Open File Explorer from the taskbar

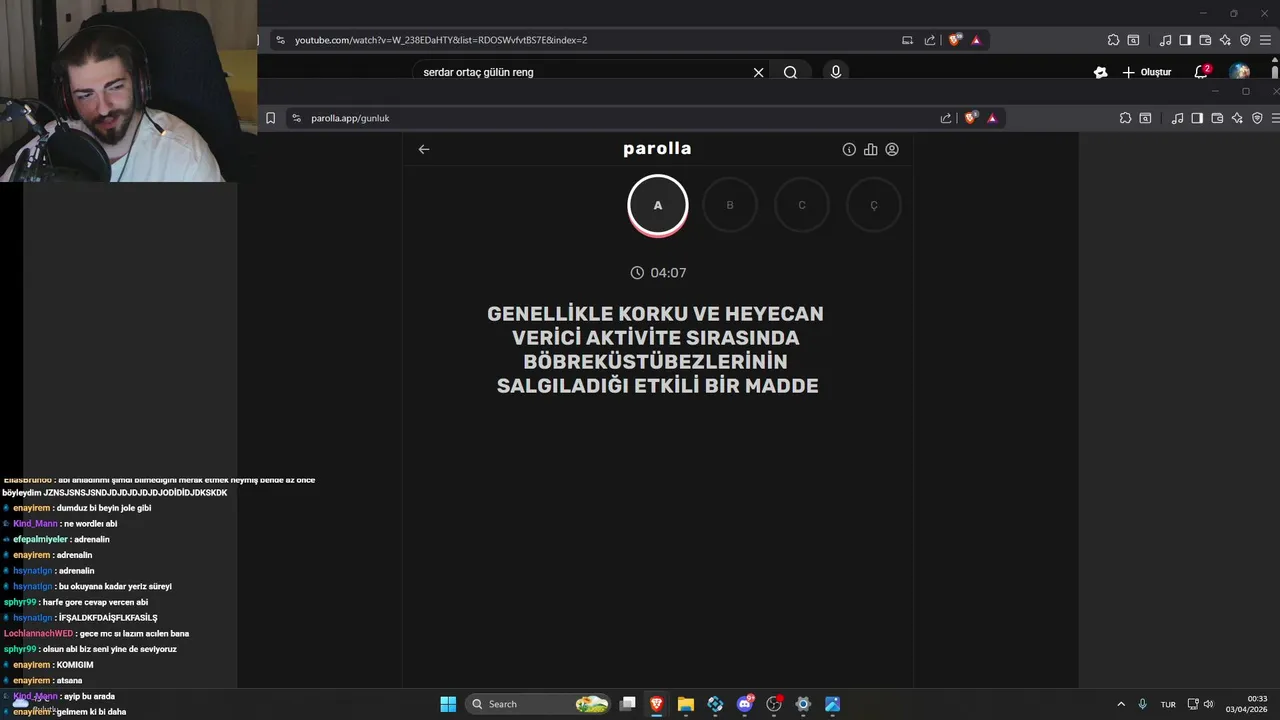click(686, 704)
